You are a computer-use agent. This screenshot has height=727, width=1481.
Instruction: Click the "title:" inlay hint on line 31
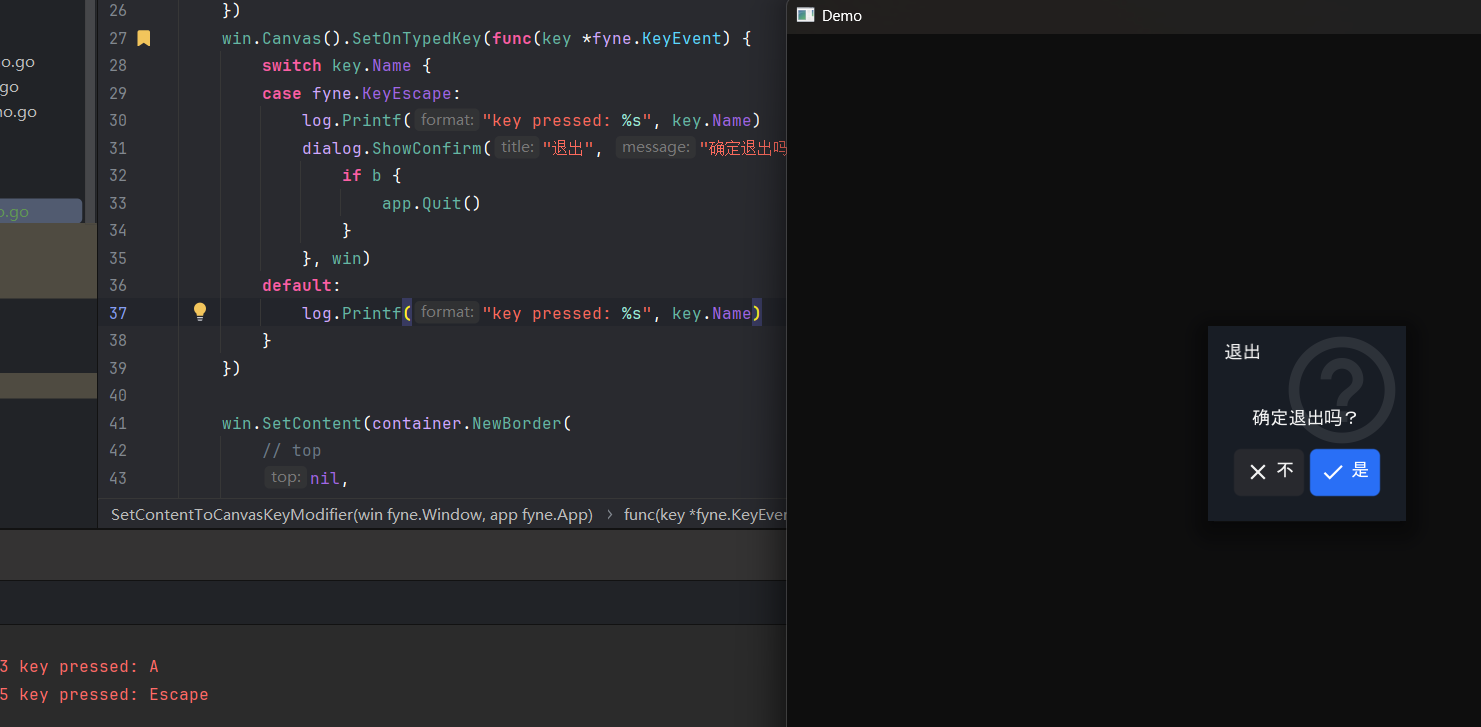[517, 147]
